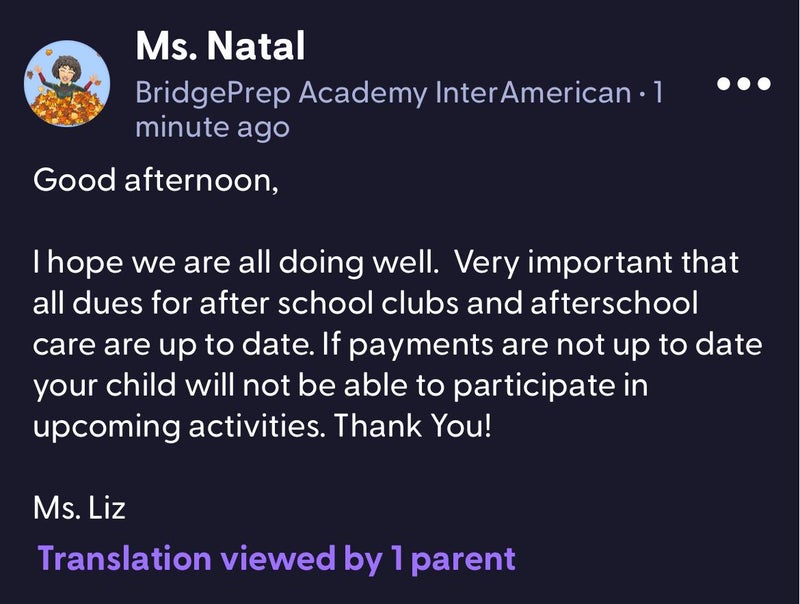Open BridgePrep Academy InterAmerican school name
This screenshot has height=604, width=800.
click(382, 94)
